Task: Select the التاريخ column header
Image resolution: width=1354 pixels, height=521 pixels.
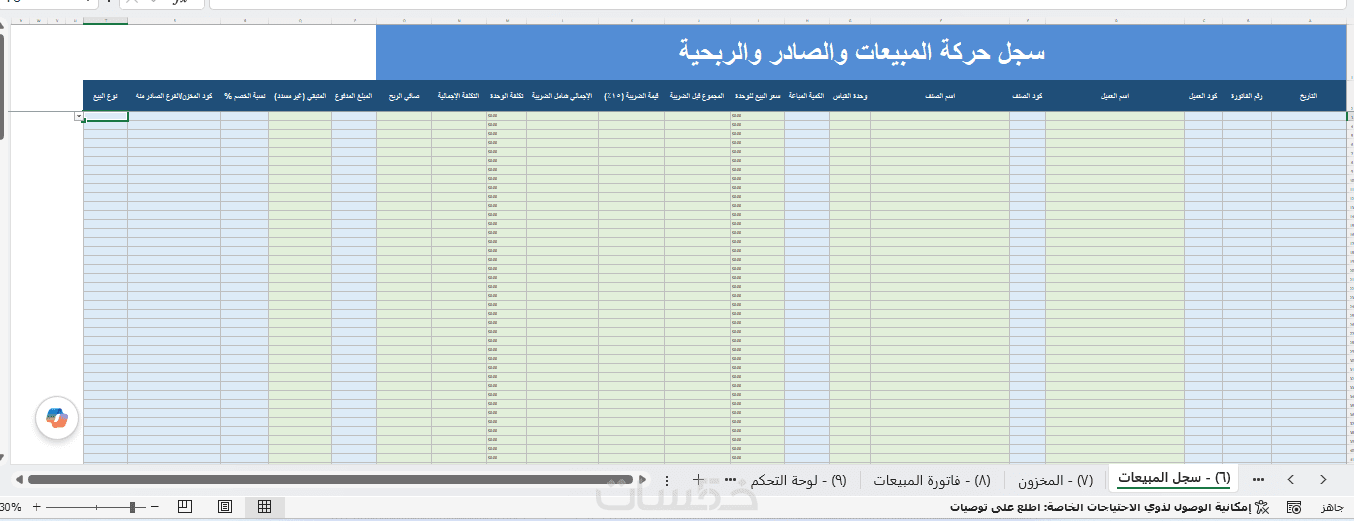Action: point(1308,96)
